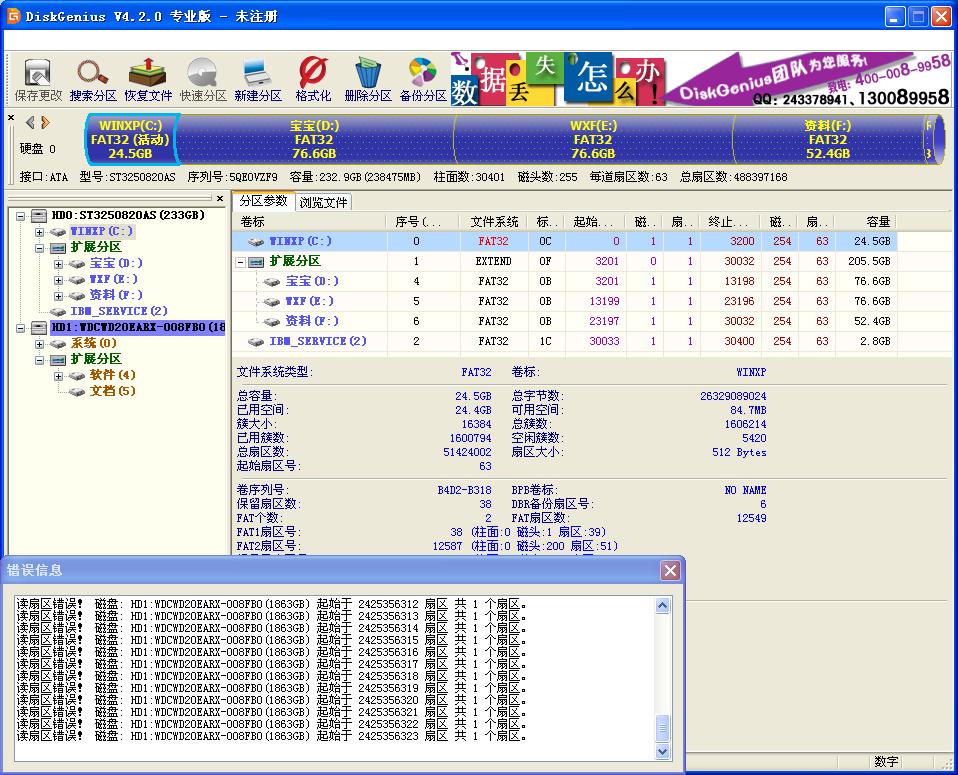
Task: Select IBM_SERVICE (2) in the disk tree
Action: (x=119, y=310)
